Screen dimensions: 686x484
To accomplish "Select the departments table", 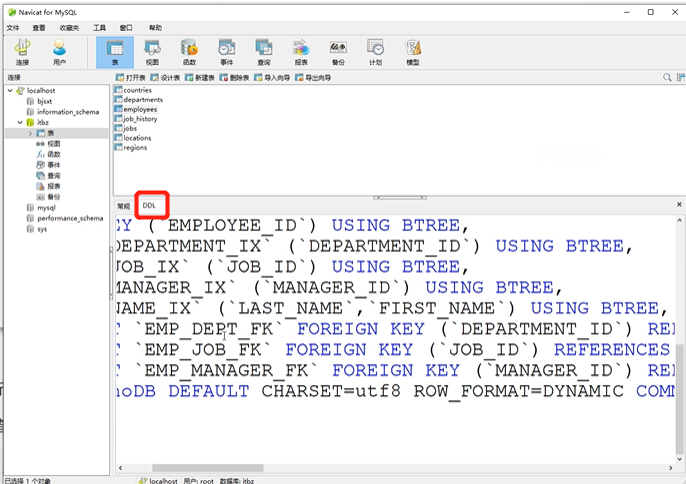I will (x=143, y=100).
